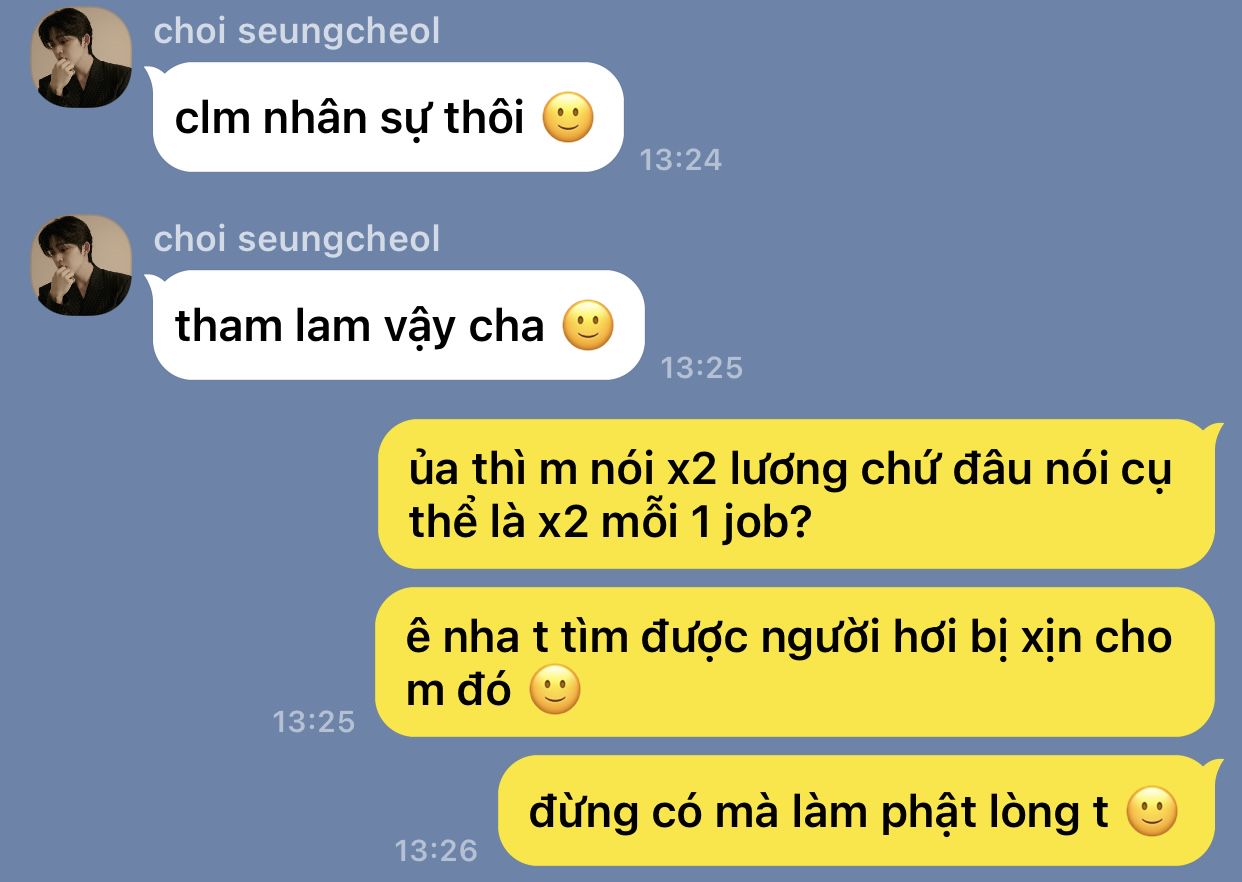Image resolution: width=1242 pixels, height=882 pixels.
Task: Click the 13:26 timestamp
Action: click(x=436, y=850)
